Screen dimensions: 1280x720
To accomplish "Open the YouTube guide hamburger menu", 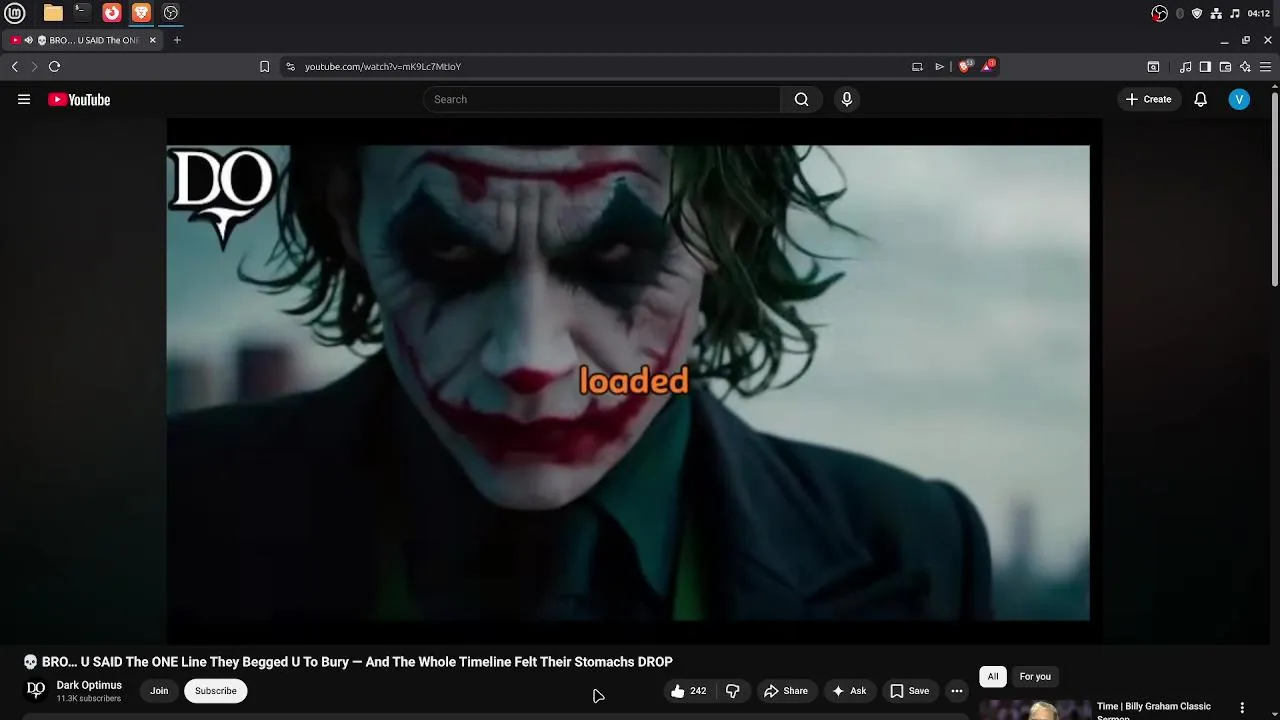I will (x=24, y=99).
